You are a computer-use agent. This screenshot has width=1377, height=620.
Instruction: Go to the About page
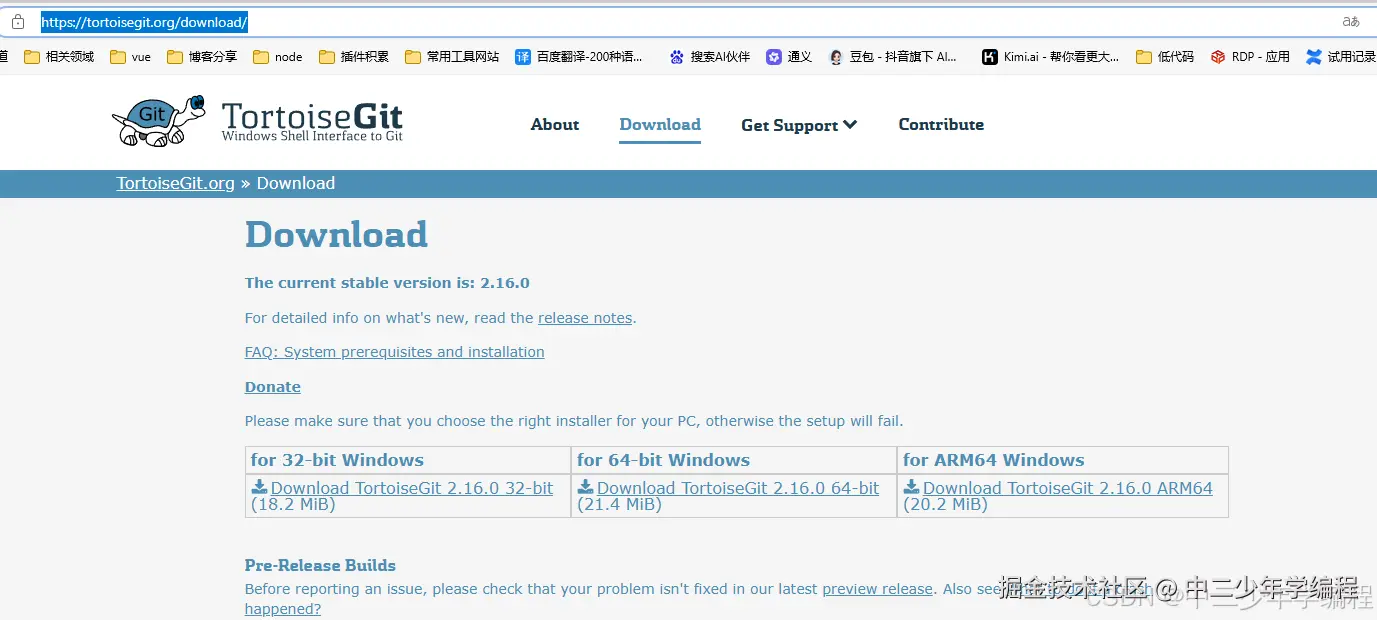pyautogui.click(x=555, y=125)
